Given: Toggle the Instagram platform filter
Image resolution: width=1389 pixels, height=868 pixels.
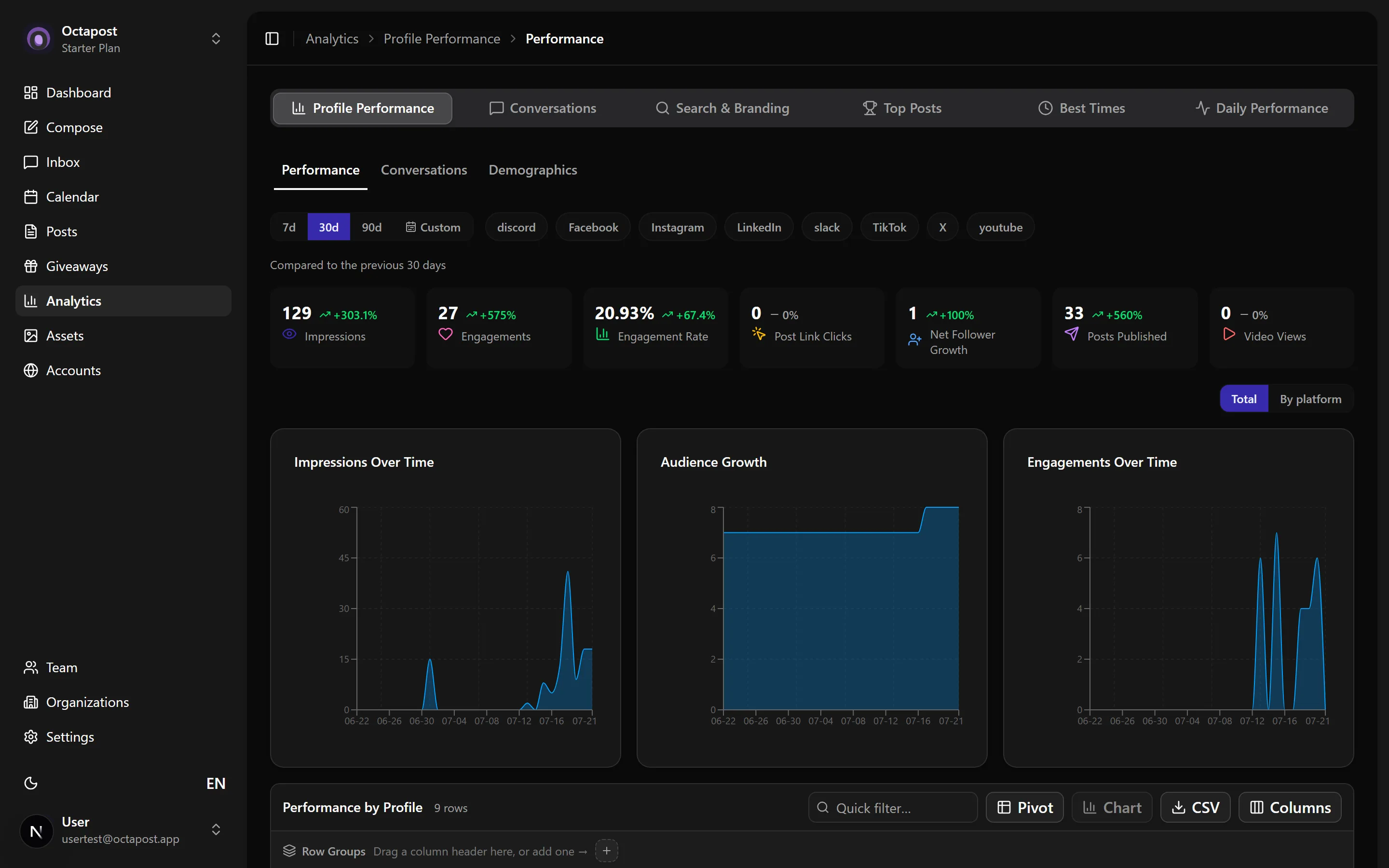Looking at the screenshot, I should coord(677,227).
